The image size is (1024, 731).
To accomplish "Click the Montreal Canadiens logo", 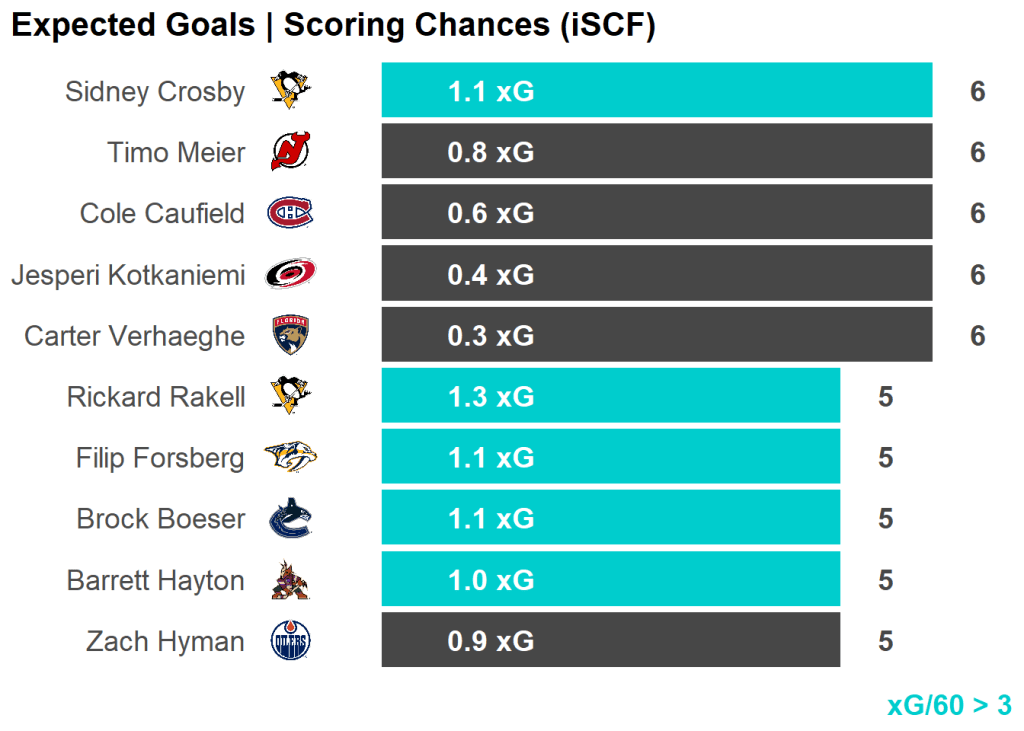I will click(290, 213).
